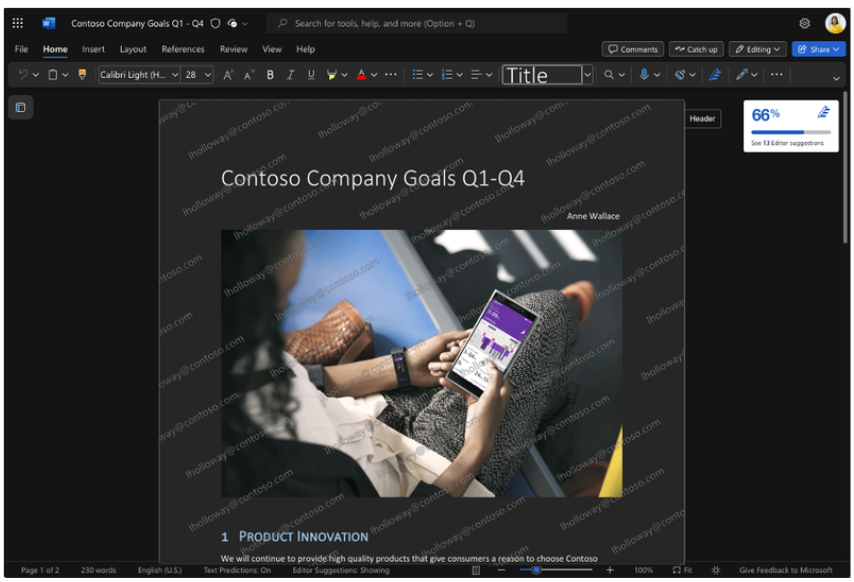The height and width of the screenshot is (582, 854).
Task: Click the Designer wand icon
Action: (x=741, y=75)
